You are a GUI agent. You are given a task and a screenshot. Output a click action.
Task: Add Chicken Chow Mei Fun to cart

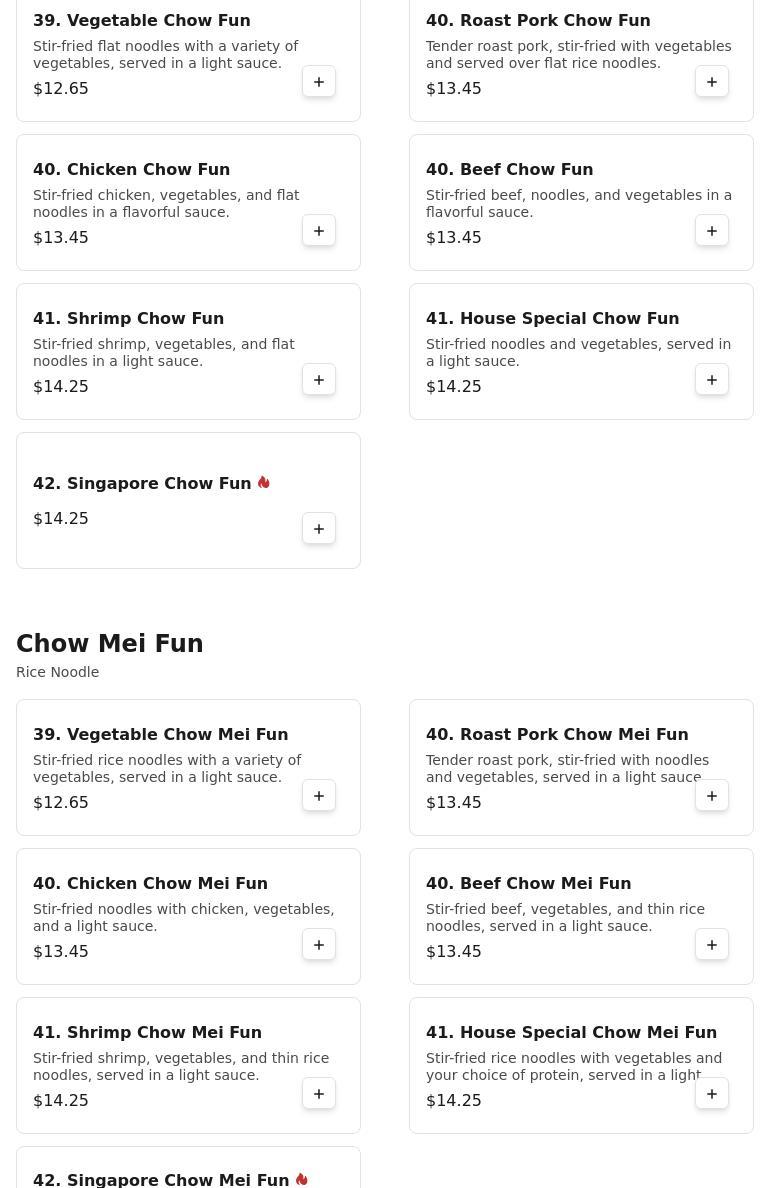[319, 945]
